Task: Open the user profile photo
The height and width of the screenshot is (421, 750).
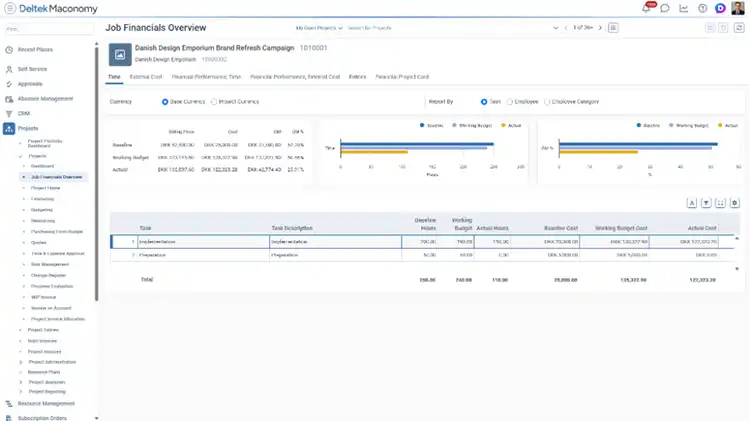Action: point(738,8)
